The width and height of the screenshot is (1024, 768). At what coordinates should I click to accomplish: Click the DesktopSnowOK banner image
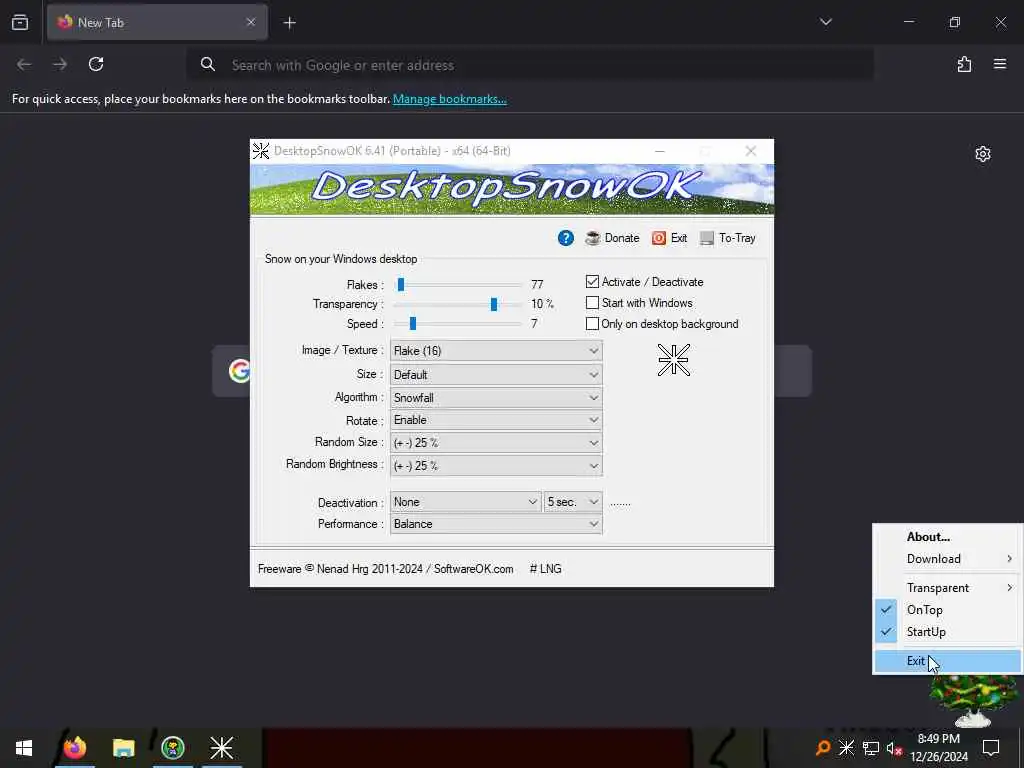(512, 189)
